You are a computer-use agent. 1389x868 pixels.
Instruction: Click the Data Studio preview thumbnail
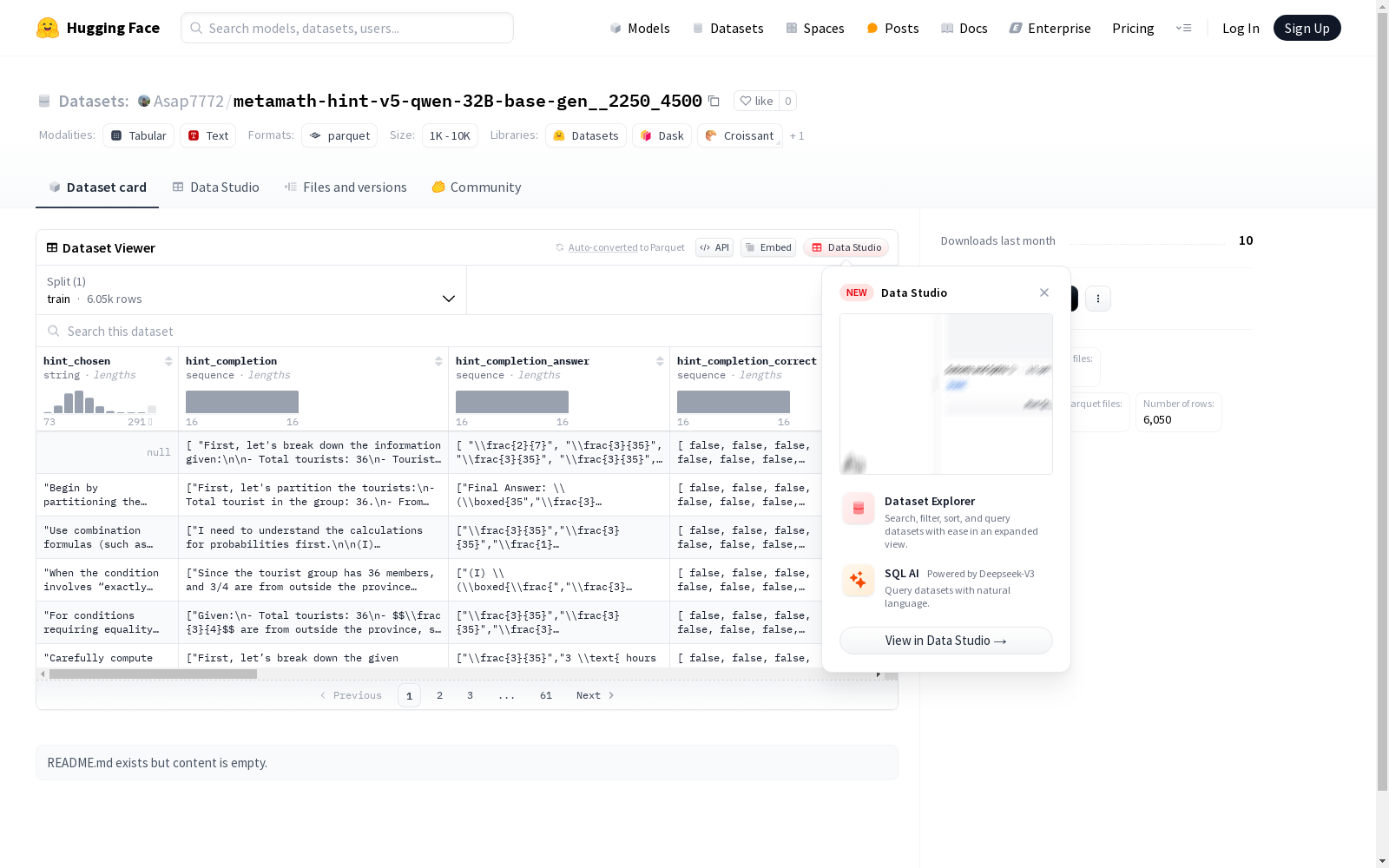[946, 394]
